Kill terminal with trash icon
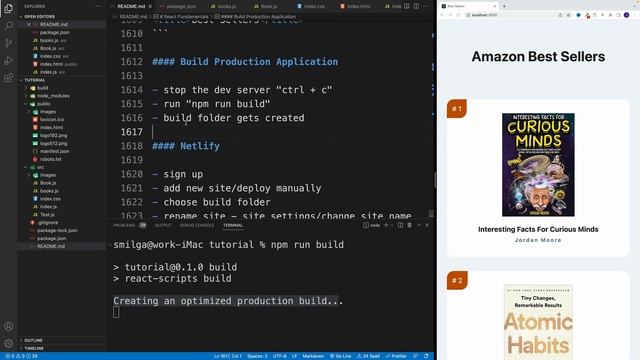 (409, 225)
